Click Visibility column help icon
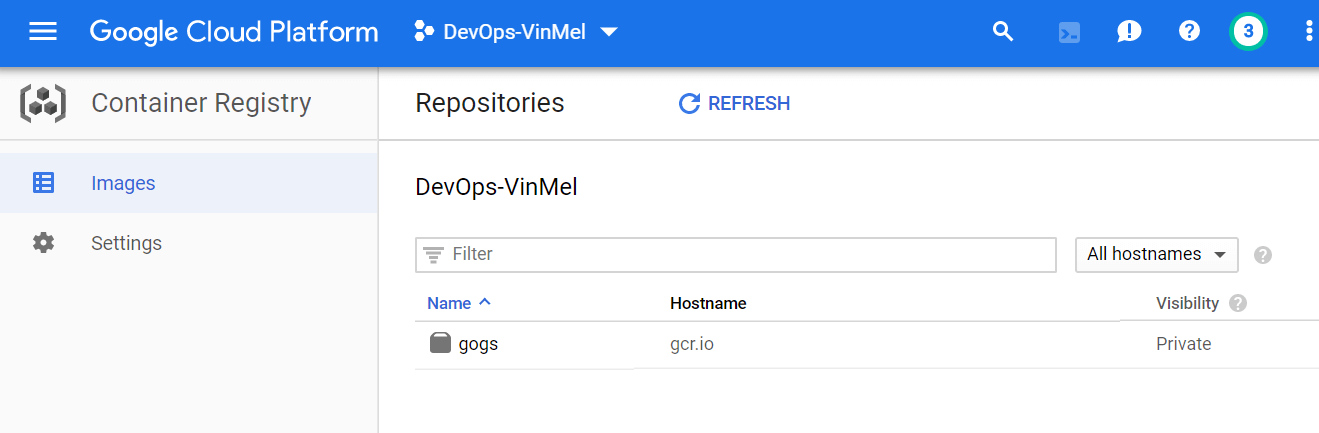 [1238, 303]
